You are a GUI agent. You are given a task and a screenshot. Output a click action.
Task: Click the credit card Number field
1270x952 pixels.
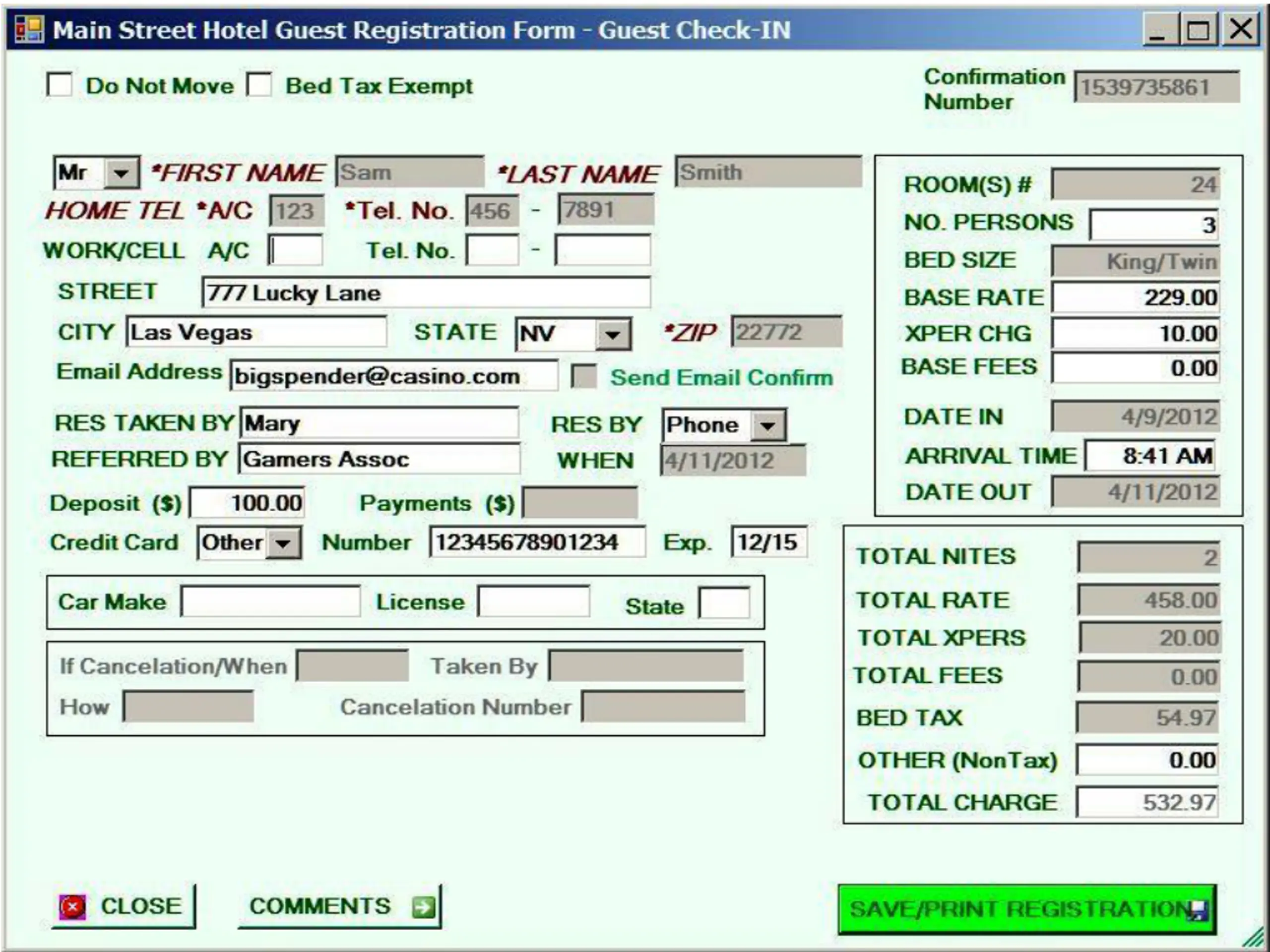point(537,542)
